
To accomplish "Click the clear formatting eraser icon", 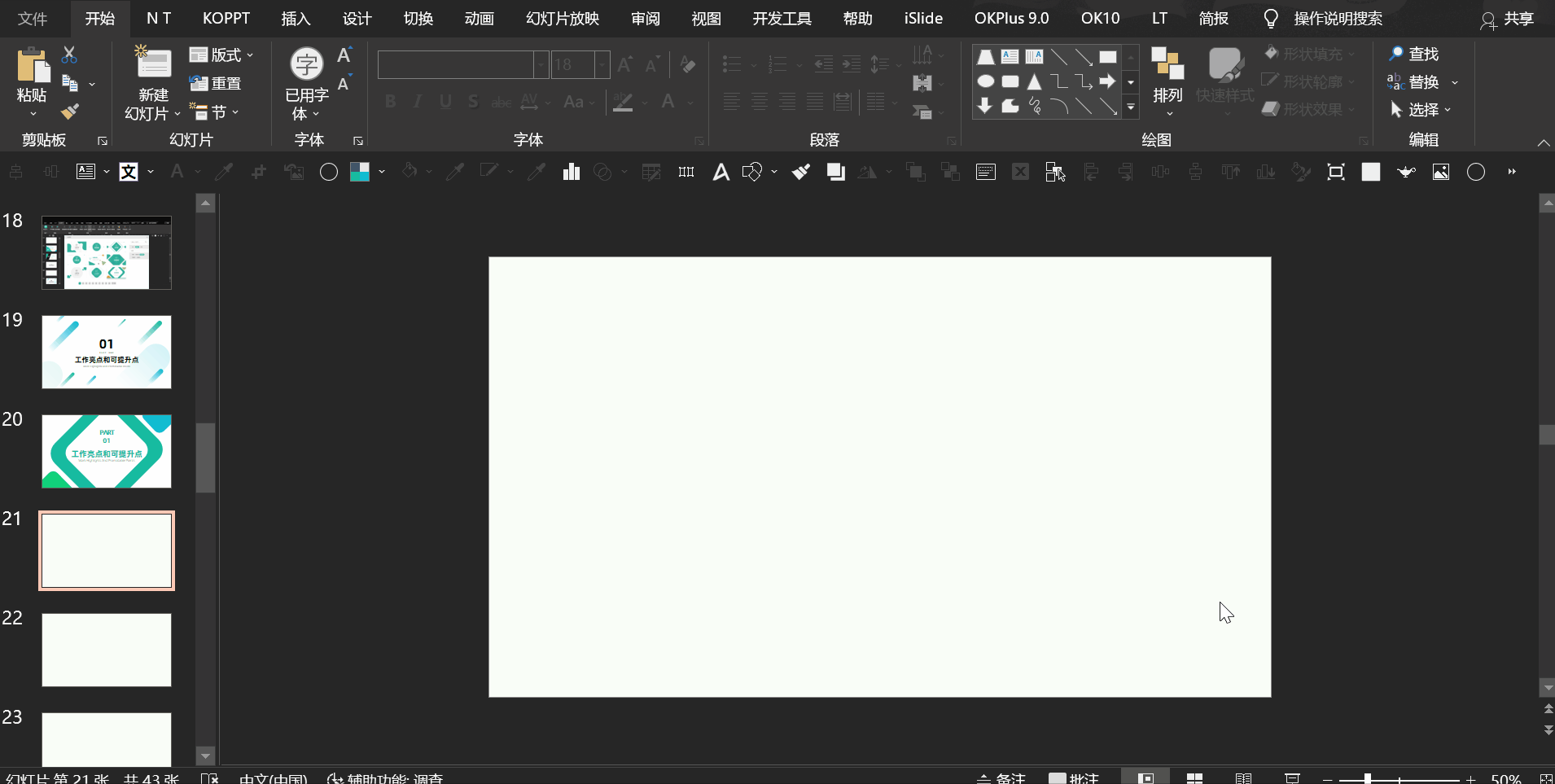I will click(688, 64).
